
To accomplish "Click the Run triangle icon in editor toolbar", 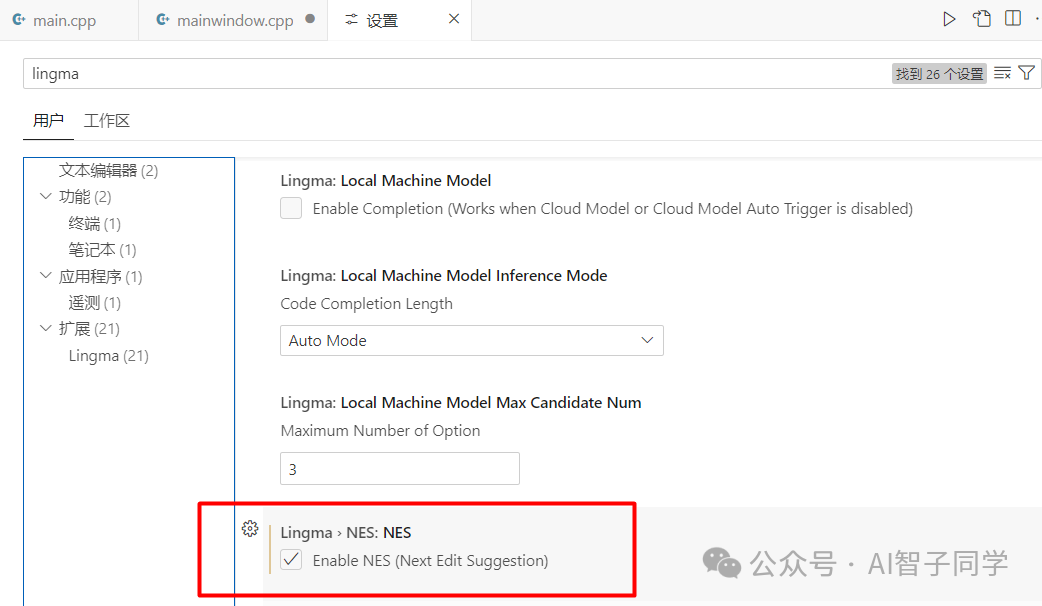I will pos(949,19).
